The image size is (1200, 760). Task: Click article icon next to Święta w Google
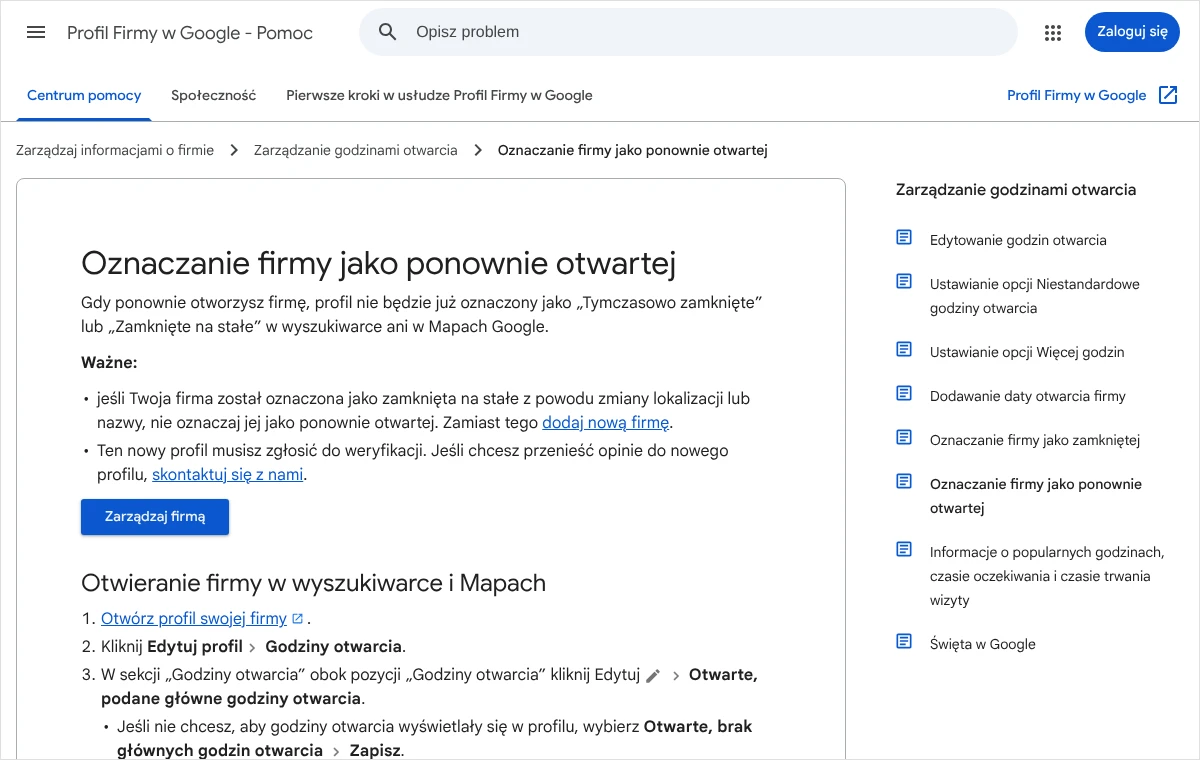904,642
